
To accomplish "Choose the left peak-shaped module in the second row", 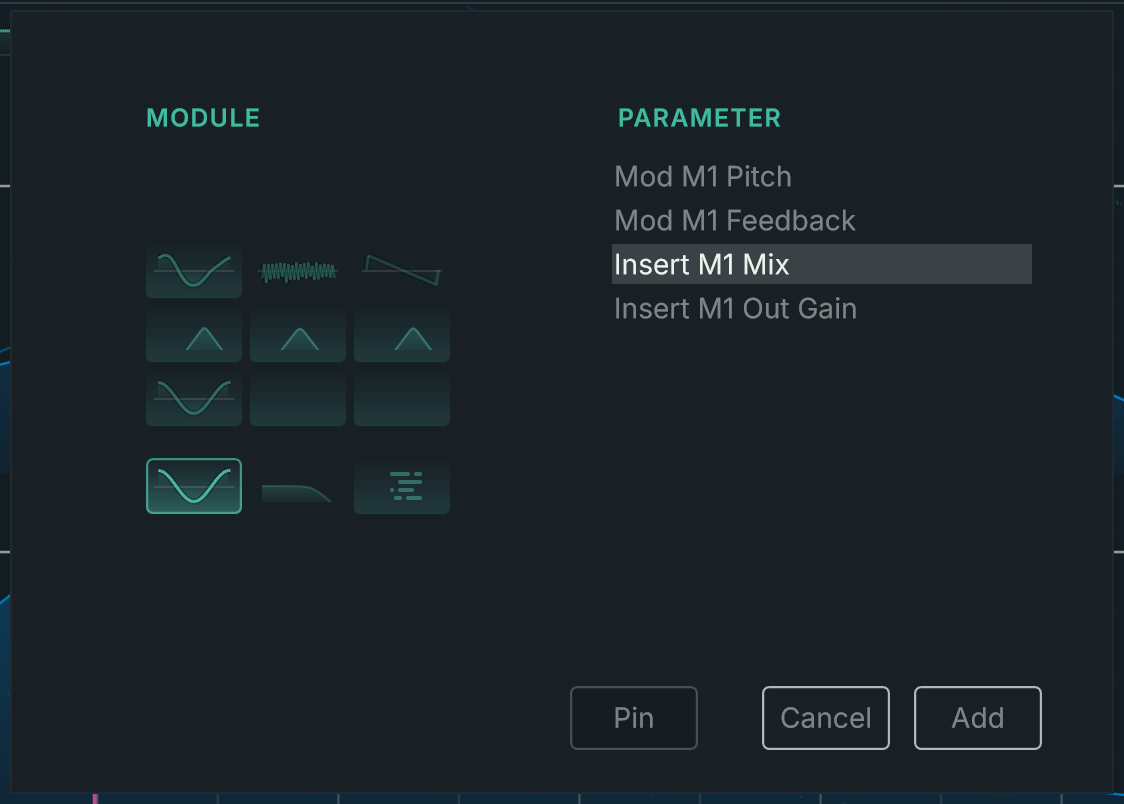I will pyautogui.click(x=194, y=336).
